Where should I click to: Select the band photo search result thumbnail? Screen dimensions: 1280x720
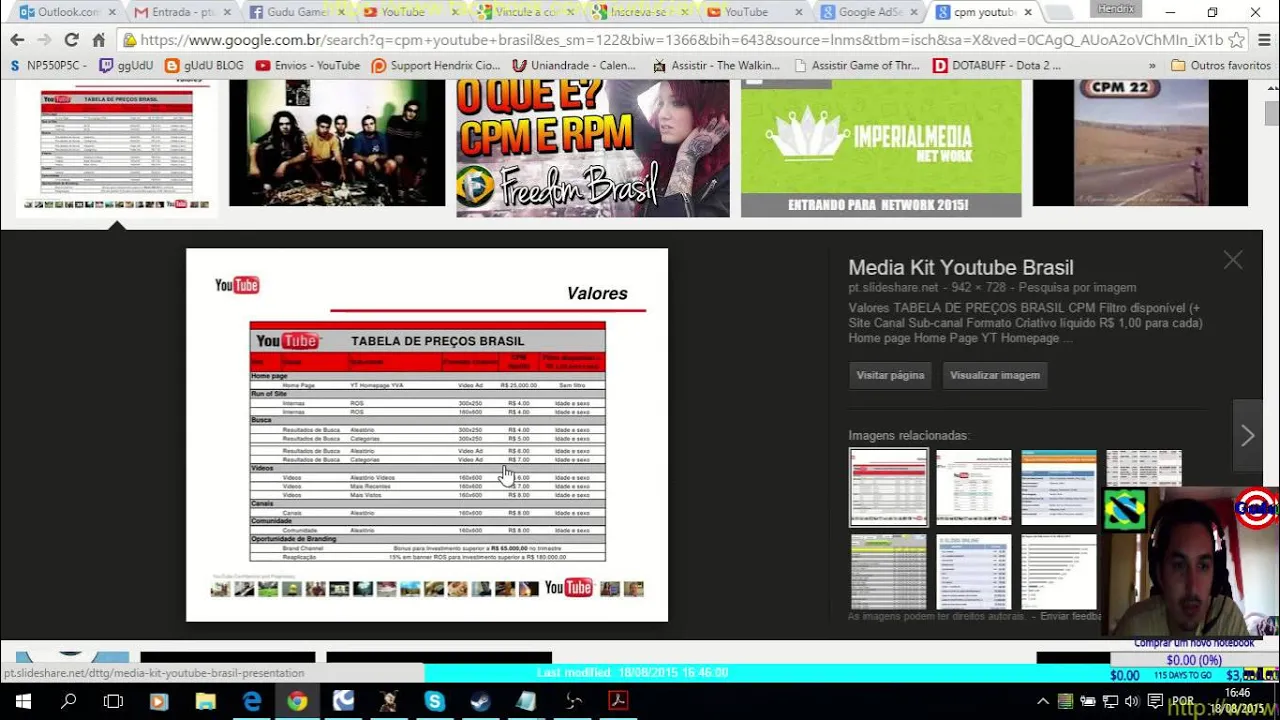point(337,143)
